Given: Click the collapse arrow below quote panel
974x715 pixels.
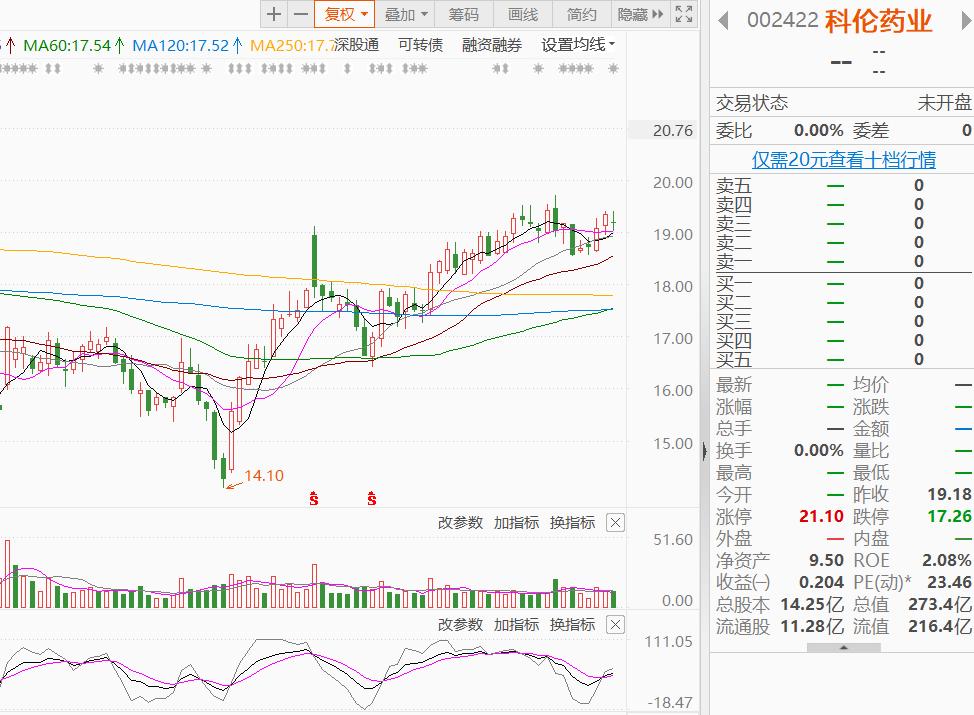Looking at the screenshot, I should pos(842,648).
